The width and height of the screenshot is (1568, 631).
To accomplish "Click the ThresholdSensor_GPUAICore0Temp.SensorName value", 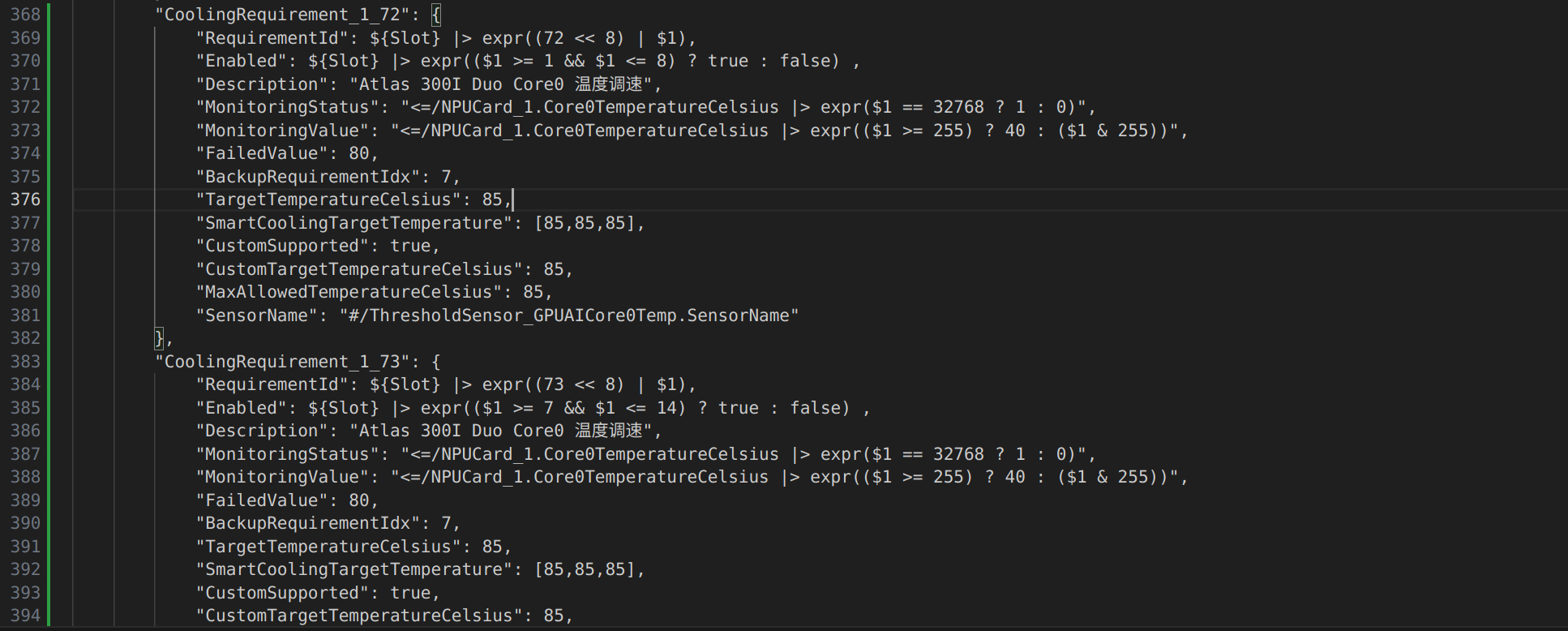I will pyautogui.click(x=569, y=315).
